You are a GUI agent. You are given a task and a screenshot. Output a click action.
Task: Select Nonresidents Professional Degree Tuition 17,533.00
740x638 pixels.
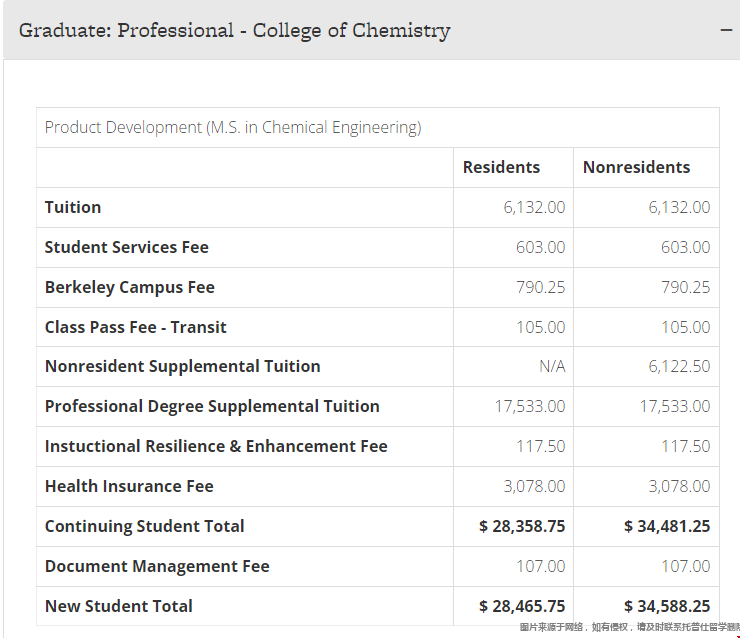tap(674, 406)
